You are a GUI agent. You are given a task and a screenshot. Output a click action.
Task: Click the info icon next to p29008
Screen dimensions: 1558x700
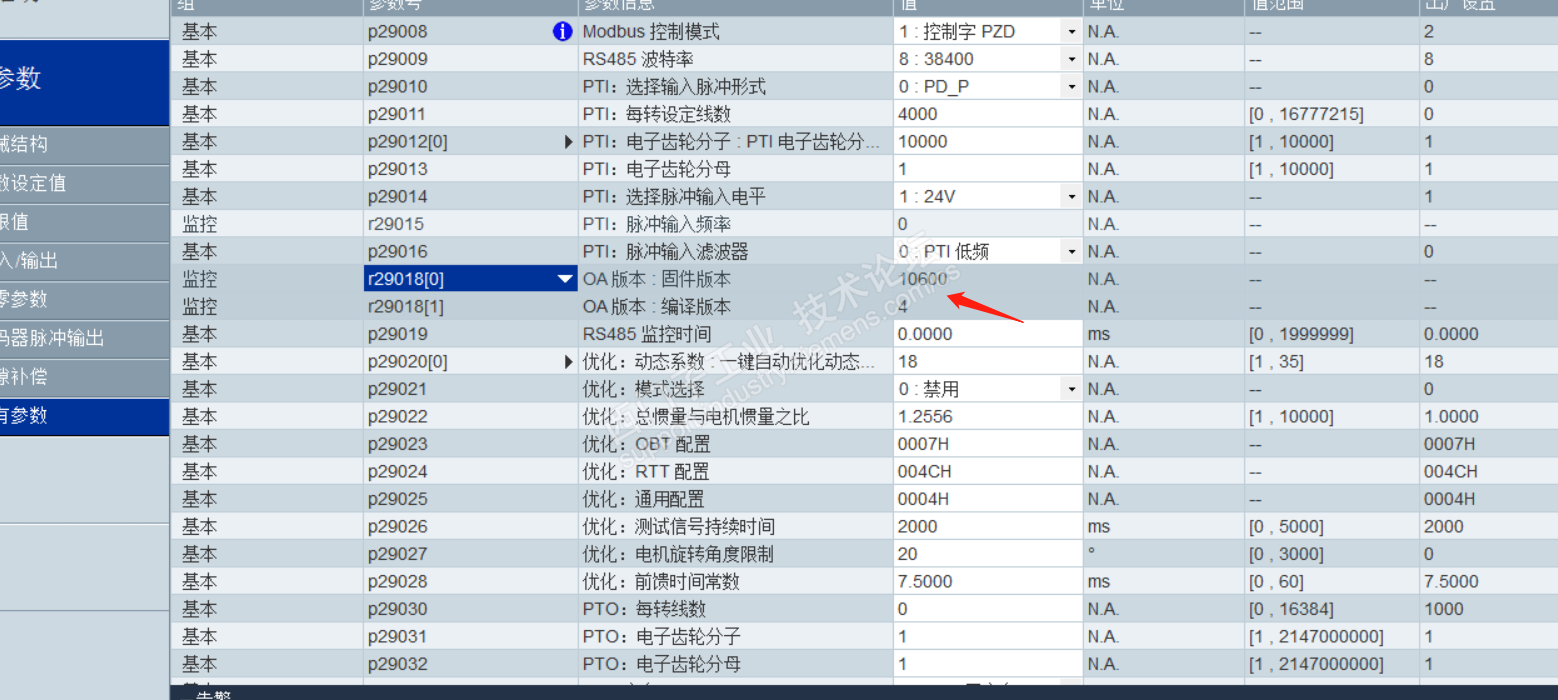click(562, 32)
